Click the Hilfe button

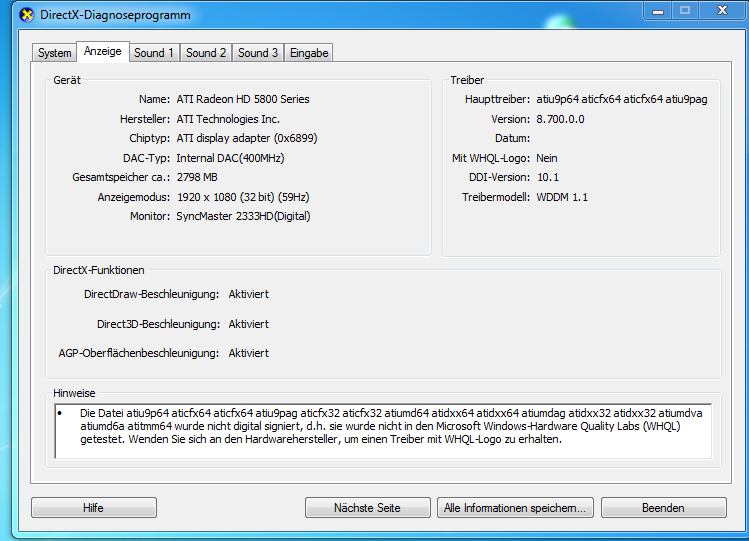(94, 508)
